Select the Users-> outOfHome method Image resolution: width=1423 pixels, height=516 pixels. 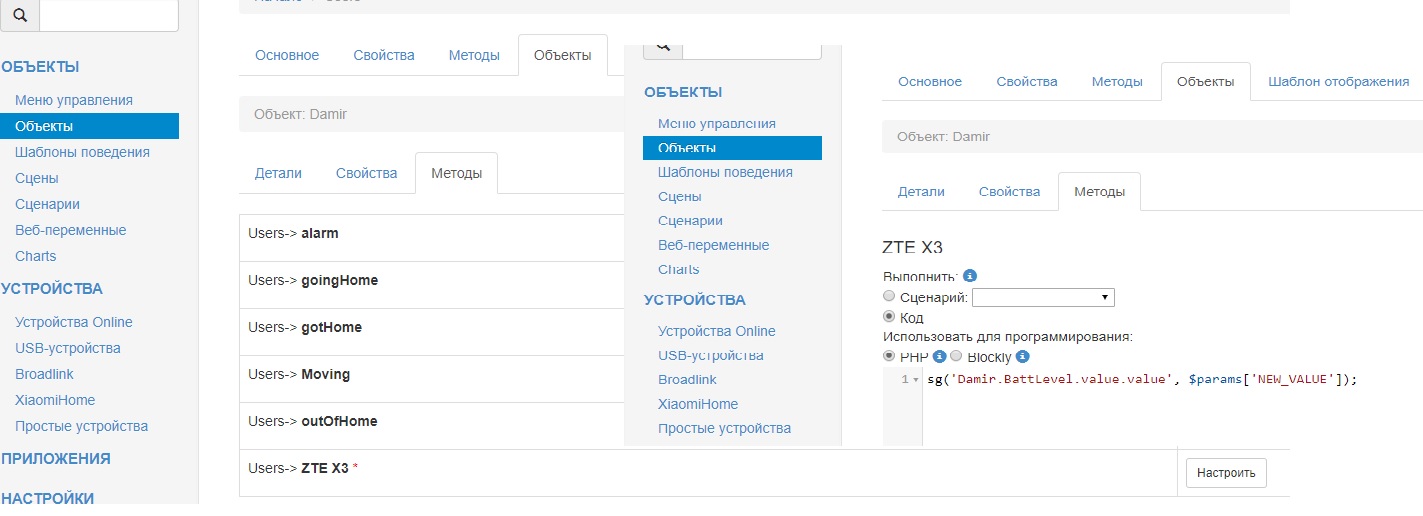tap(339, 421)
